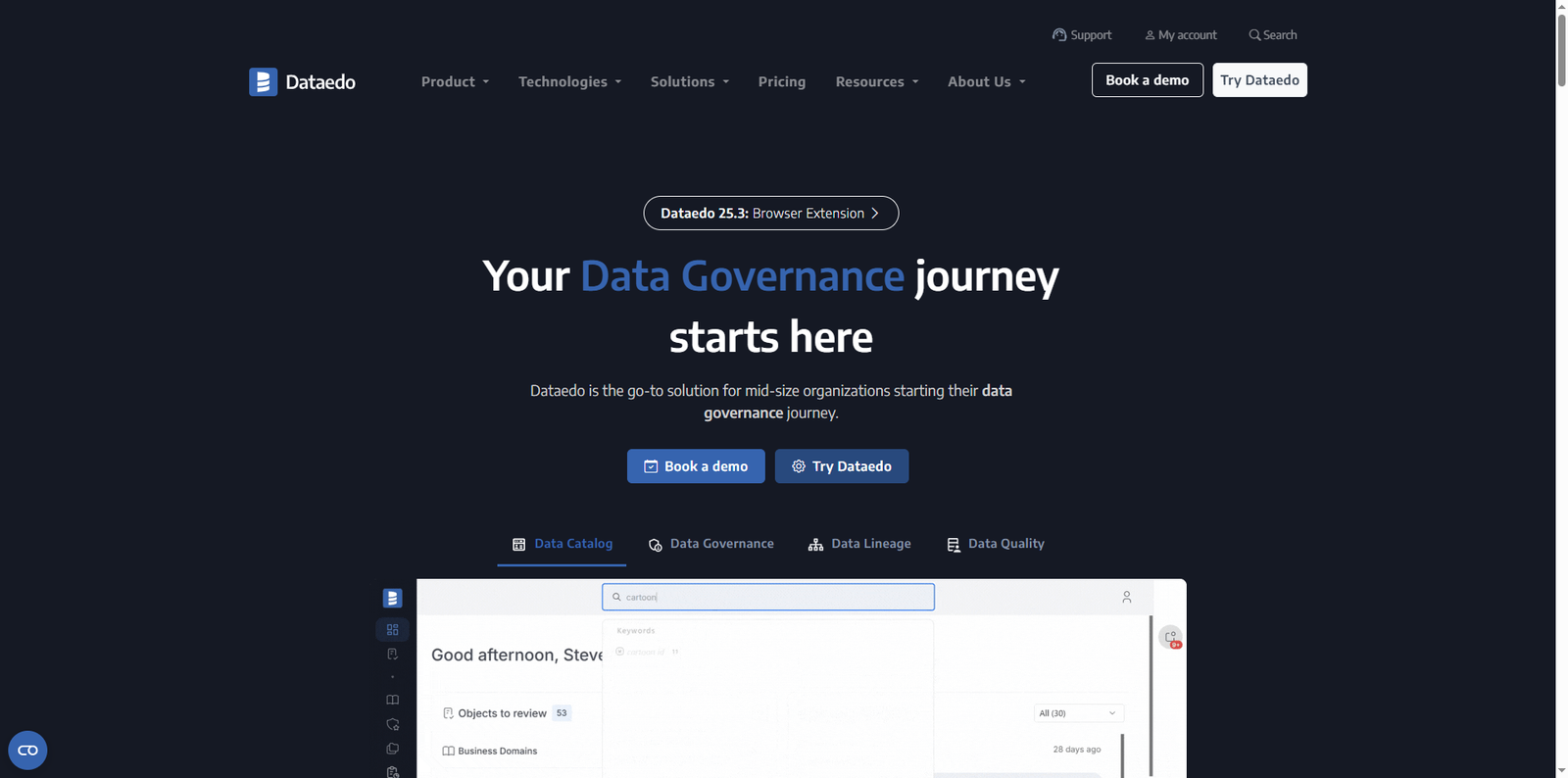1568x778 pixels.
Task: Click the Dataedo logo in demo sidebar
Action: pyautogui.click(x=392, y=598)
